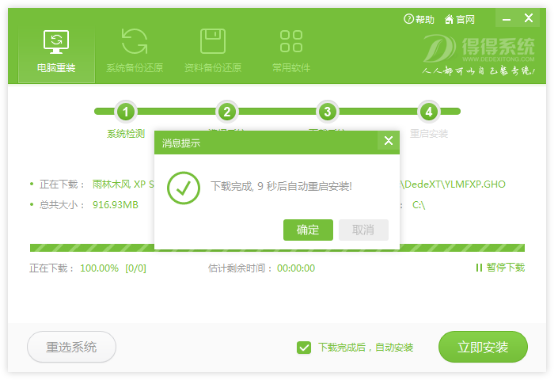Click the 得得系统 logo

click(479, 55)
